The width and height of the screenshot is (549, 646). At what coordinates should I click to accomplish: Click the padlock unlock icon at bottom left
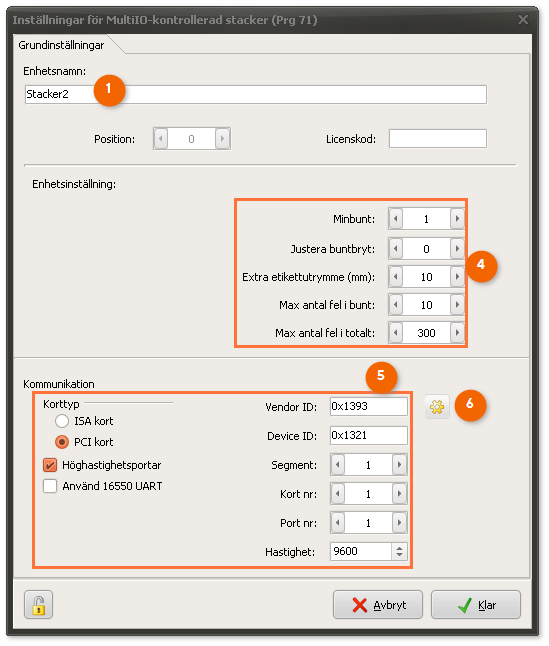(x=38, y=604)
